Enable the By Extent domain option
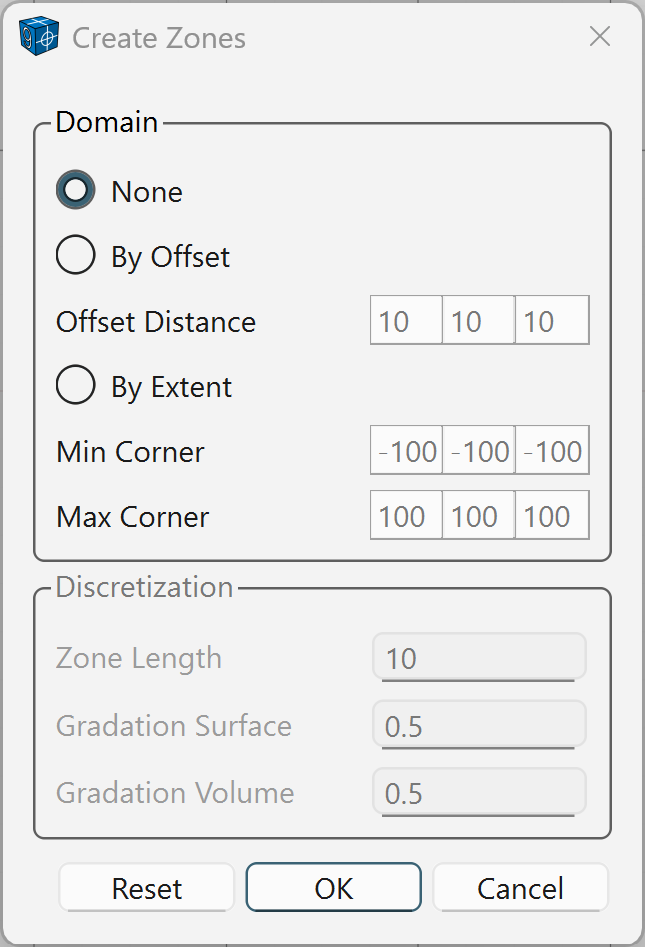645x947 pixels. (76, 386)
